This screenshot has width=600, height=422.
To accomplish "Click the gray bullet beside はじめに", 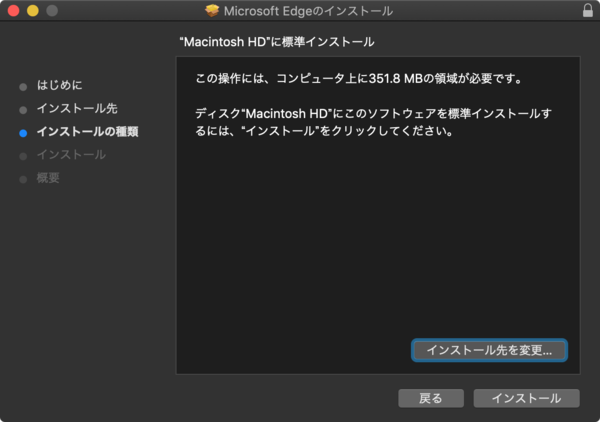I will (23, 87).
